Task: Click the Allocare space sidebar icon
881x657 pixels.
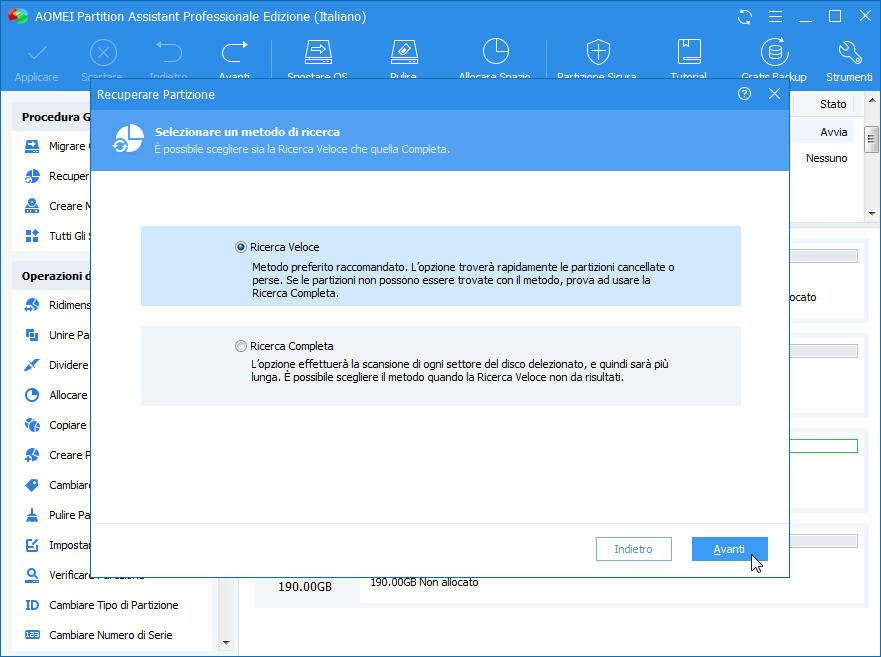Action: tap(32, 395)
